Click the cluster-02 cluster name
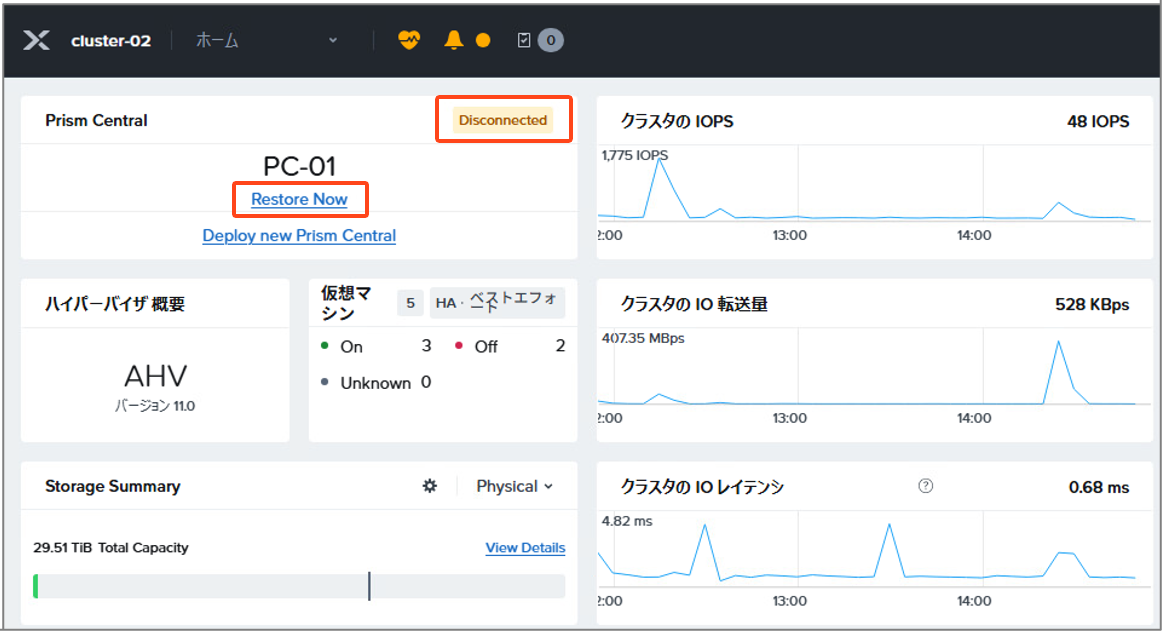This screenshot has width=1165, height=634. [x=111, y=41]
